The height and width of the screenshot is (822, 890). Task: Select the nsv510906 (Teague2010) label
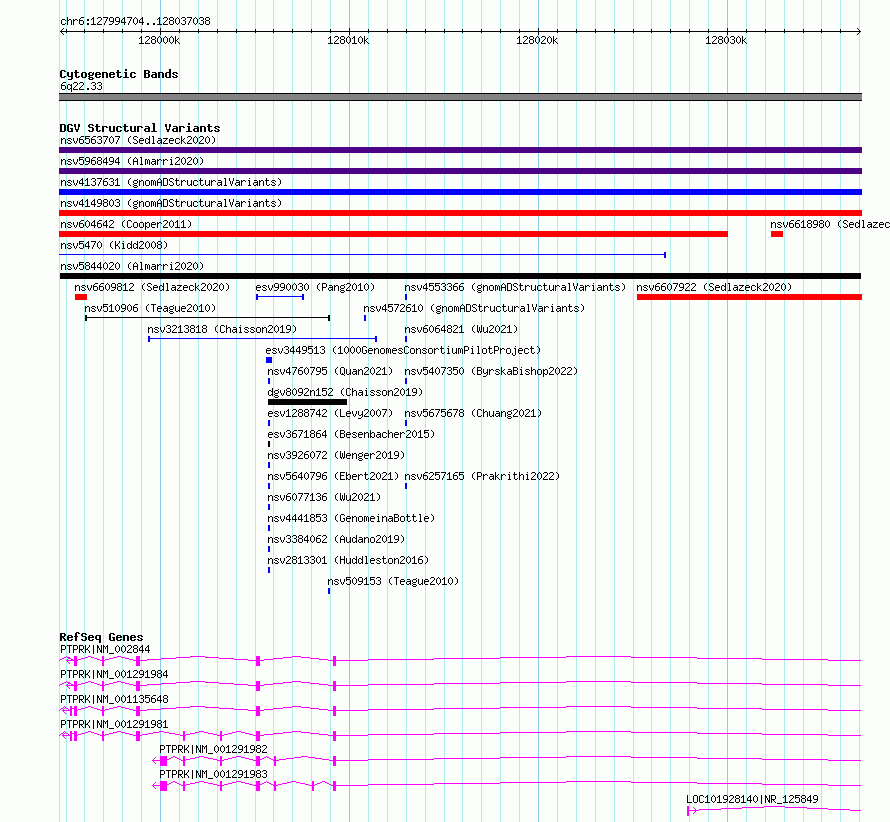150,308
